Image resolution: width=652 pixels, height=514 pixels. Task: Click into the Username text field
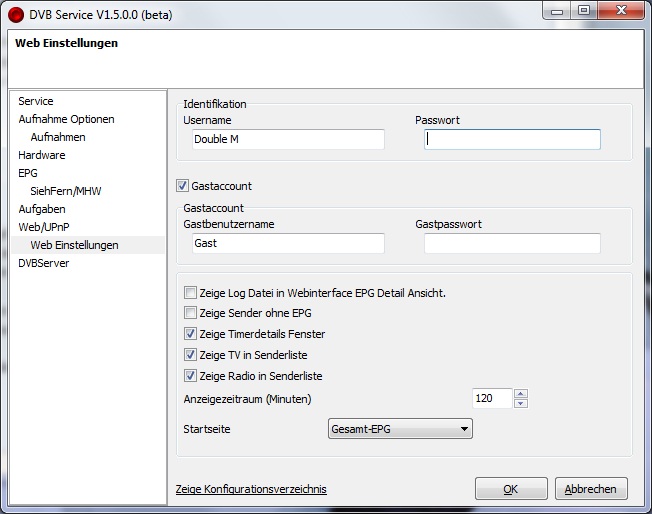click(287, 139)
